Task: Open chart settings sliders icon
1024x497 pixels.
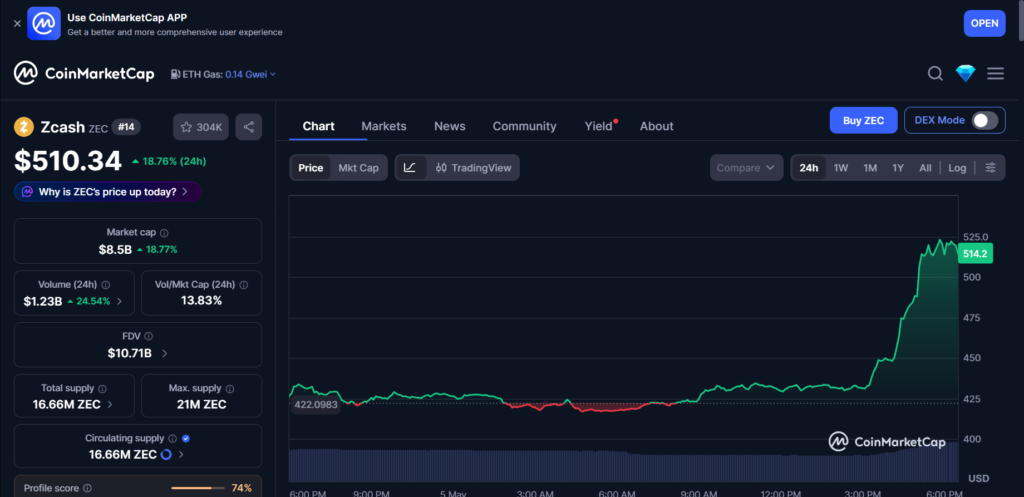Action: click(991, 168)
